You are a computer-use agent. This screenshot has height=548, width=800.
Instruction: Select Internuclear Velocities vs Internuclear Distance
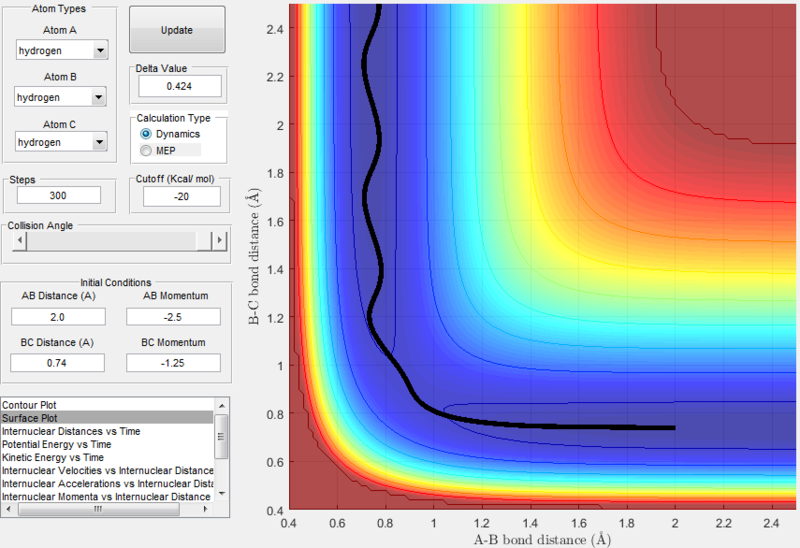click(x=107, y=470)
